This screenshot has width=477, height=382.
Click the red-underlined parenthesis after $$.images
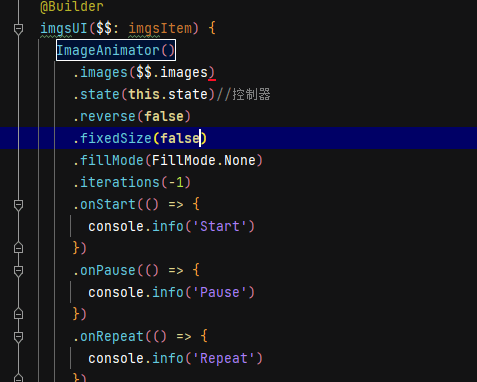click(x=212, y=73)
